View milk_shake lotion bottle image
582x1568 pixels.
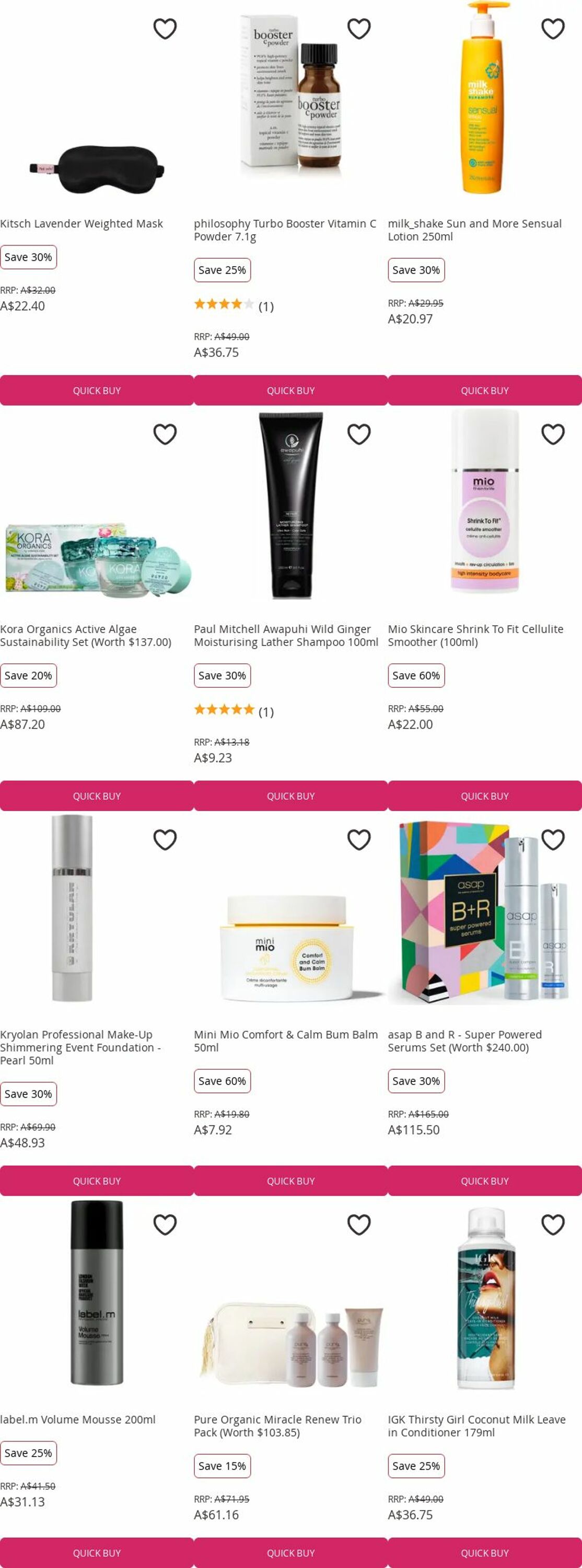point(485,99)
